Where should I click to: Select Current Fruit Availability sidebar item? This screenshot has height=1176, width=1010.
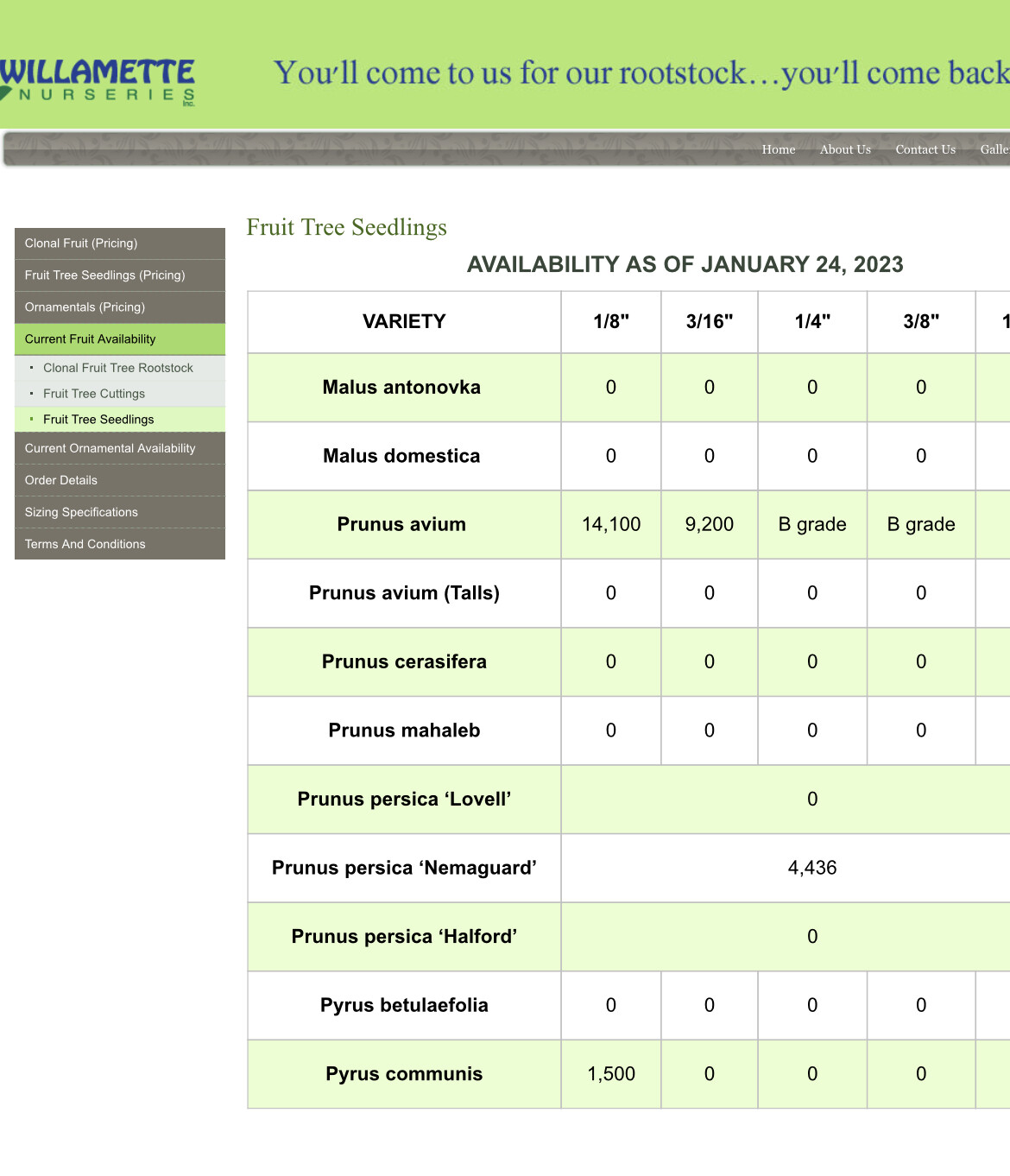120,339
